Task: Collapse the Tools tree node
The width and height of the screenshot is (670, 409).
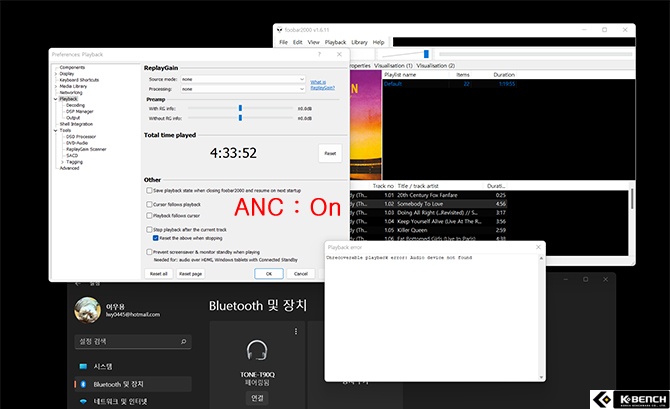Action: 56,130
